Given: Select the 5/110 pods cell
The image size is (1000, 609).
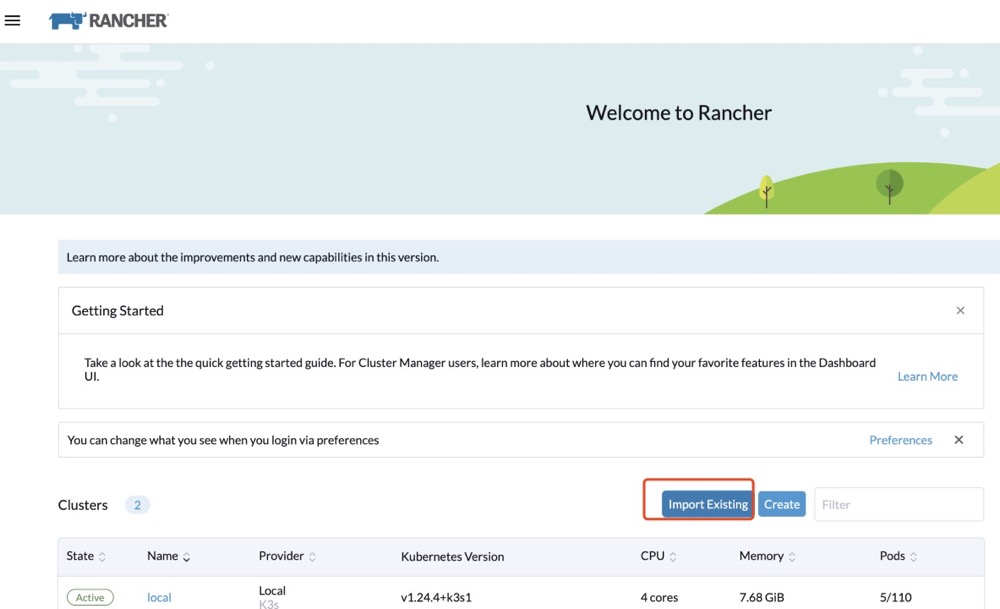Looking at the screenshot, I should 895,598.
